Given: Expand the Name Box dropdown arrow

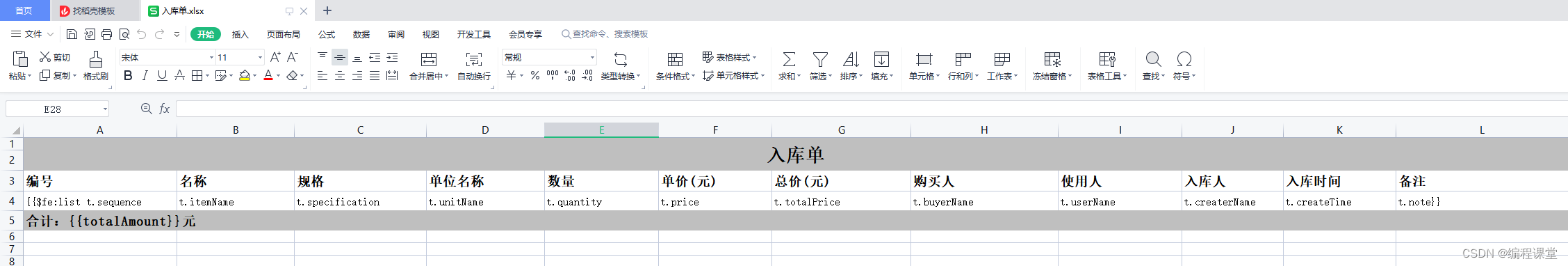Looking at the screenshot, I should (105, 109).
